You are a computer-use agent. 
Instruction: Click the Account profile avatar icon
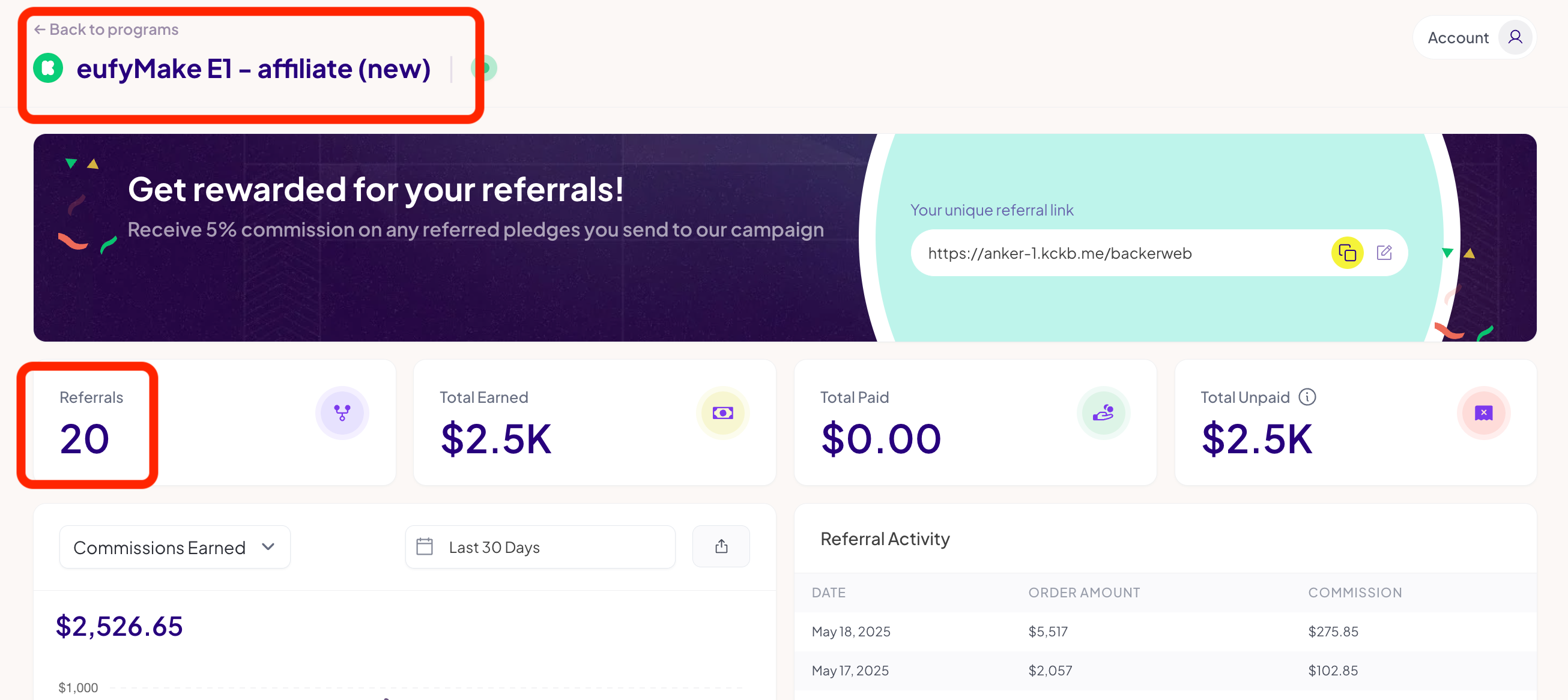(x=1515, y=38)
